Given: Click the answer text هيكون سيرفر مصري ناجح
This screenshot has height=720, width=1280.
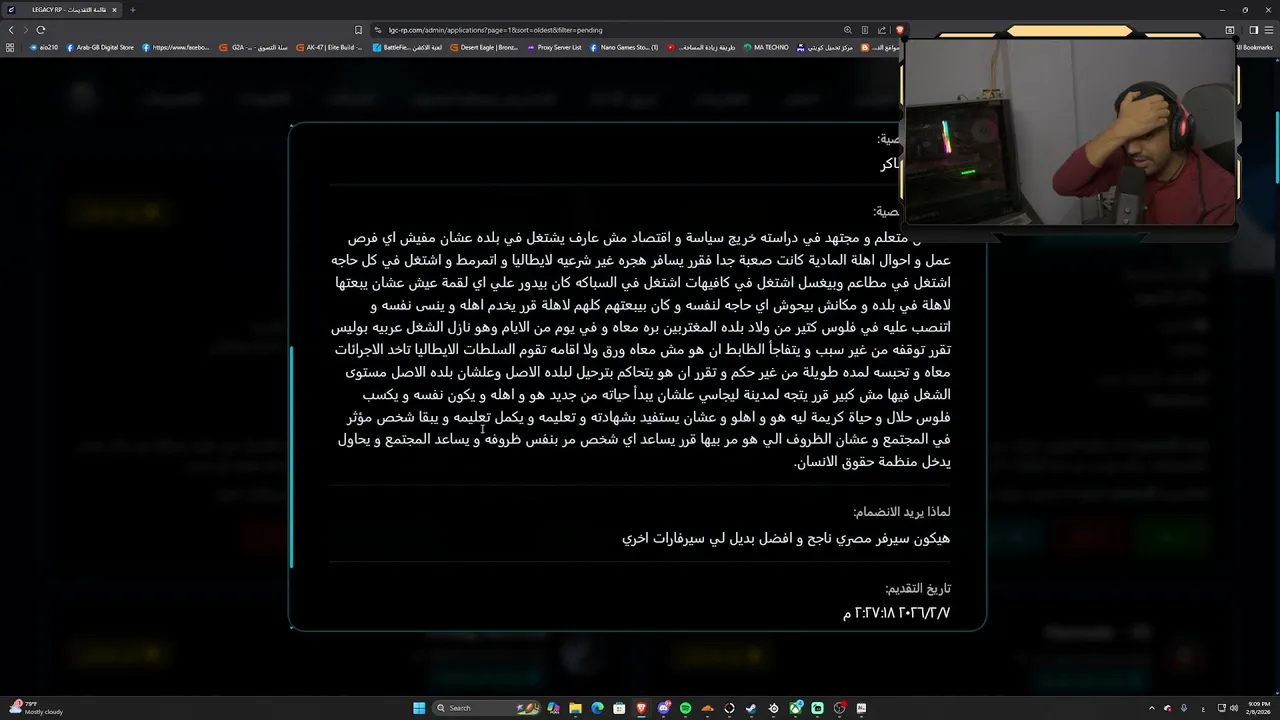Looking at the screenshot, I should 786,538.
